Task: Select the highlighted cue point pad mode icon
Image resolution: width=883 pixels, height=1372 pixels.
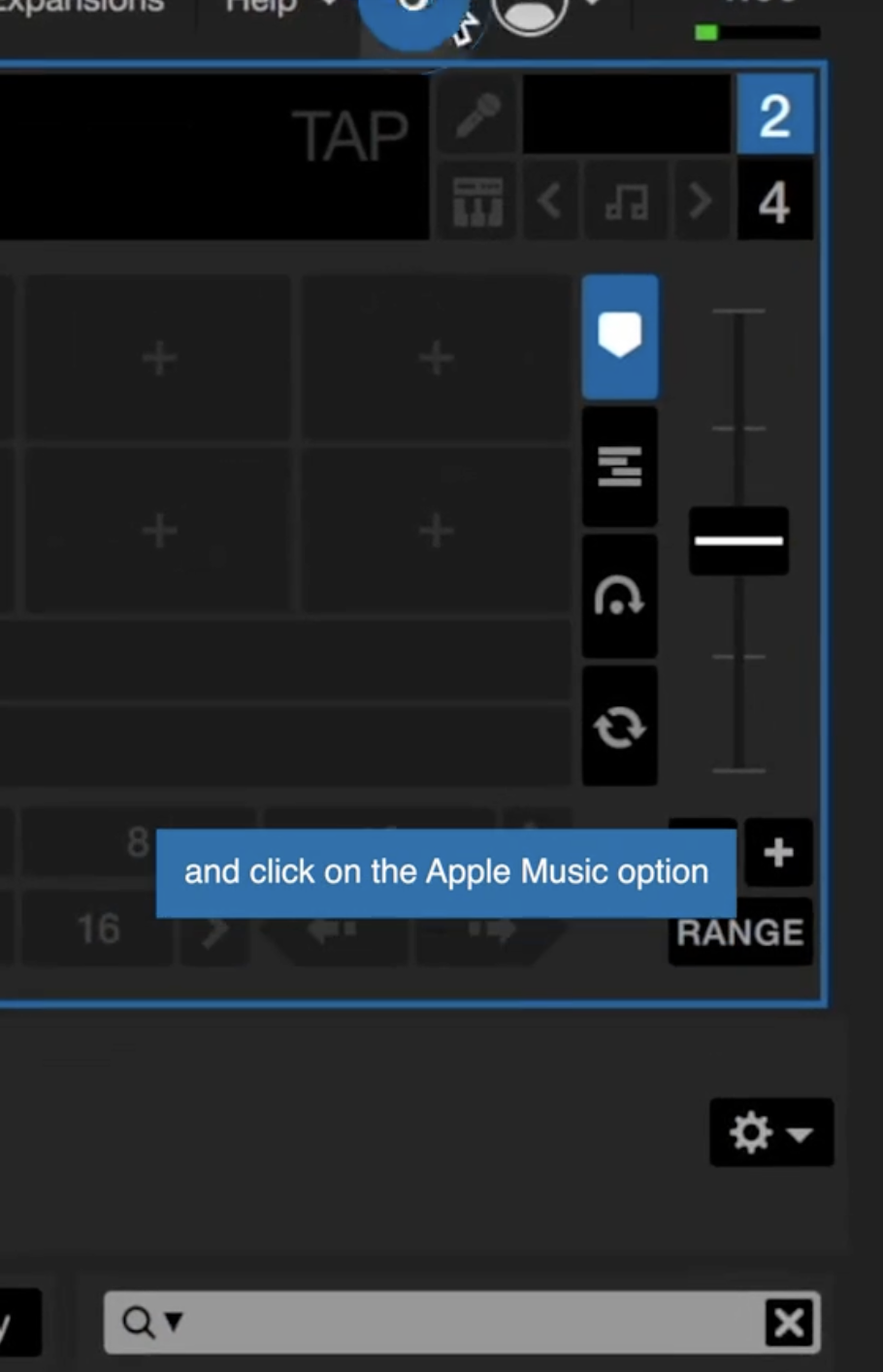Action: tap(620, 336)
